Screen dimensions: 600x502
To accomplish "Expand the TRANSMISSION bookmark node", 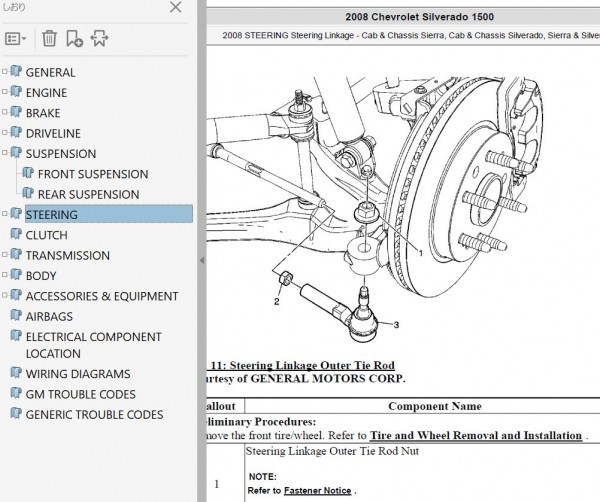I will click(x=5, y=254).
